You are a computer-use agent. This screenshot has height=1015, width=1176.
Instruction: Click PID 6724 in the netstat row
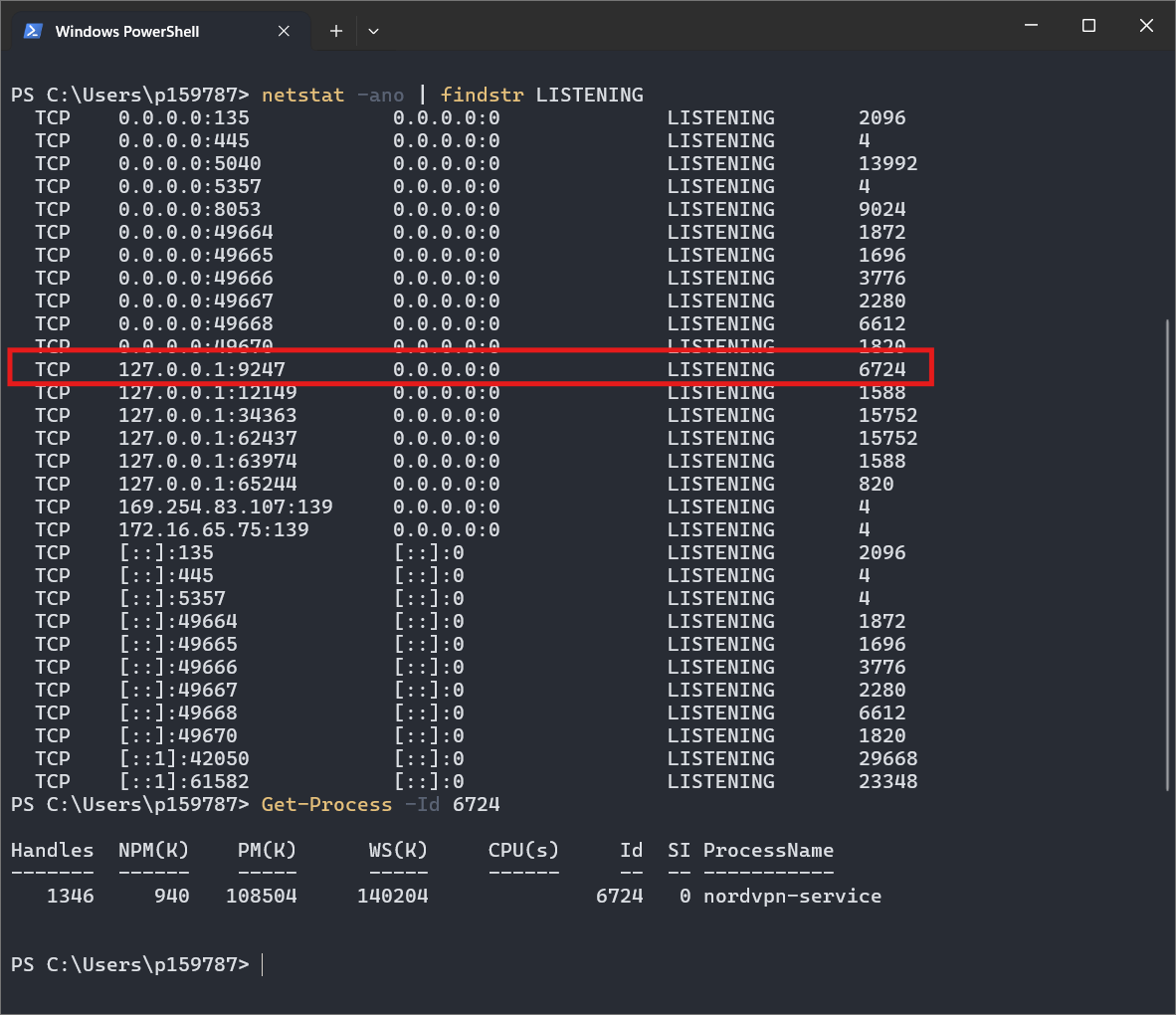point(882,370)
